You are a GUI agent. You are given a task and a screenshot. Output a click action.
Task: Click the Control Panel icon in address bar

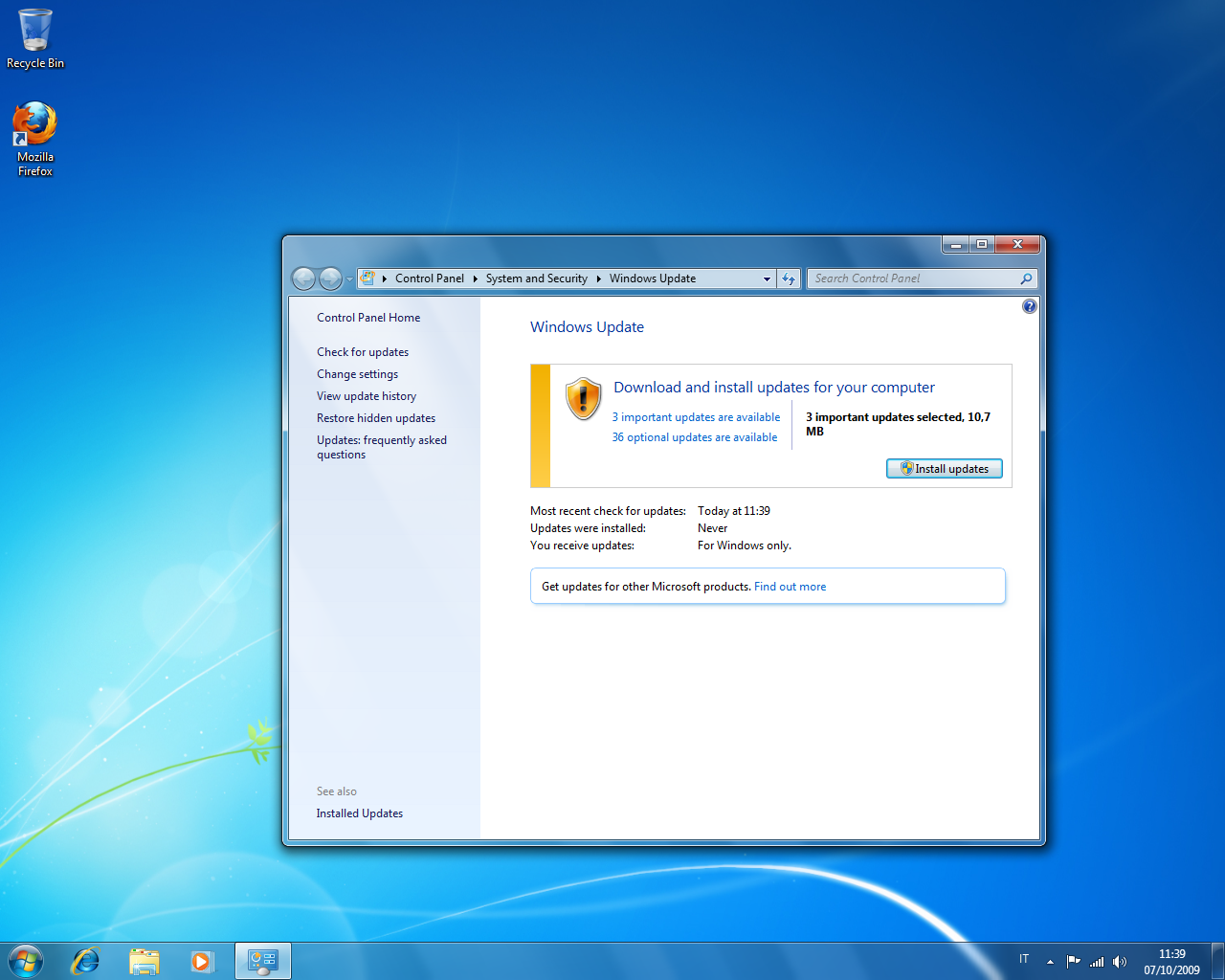[x=368, y=278]
